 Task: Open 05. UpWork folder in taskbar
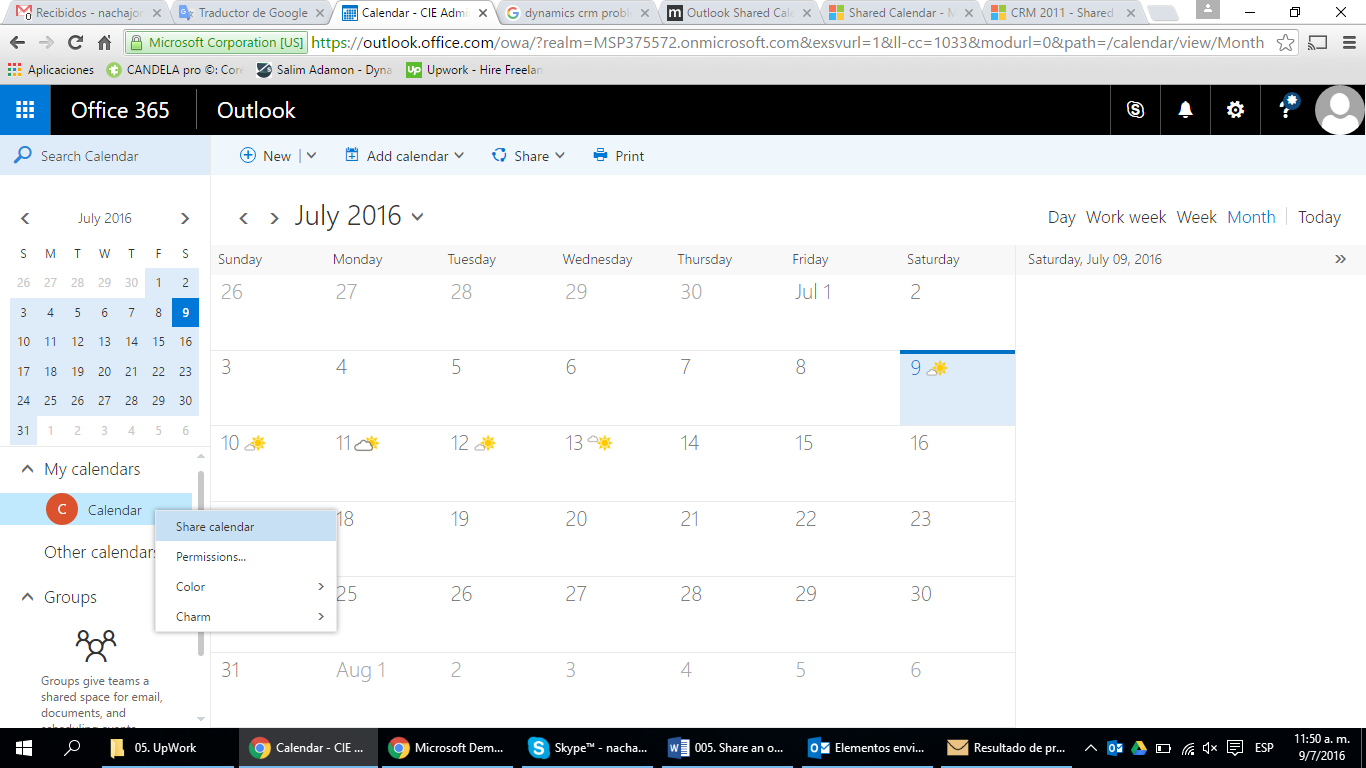pyautogui.click(x=167, y=748)
